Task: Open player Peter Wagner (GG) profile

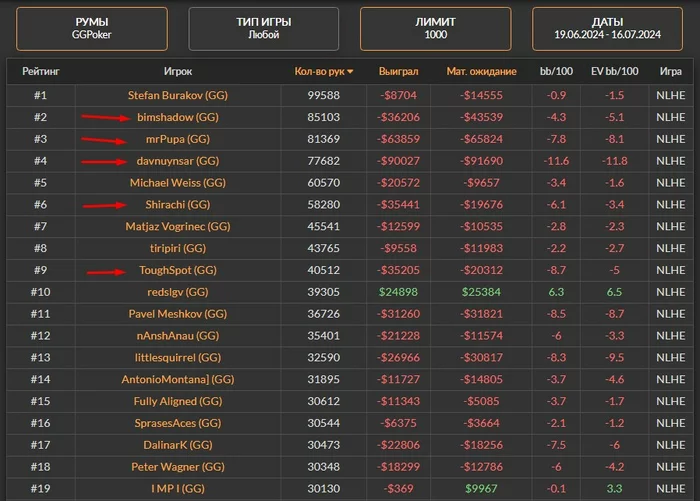Action: 178,466
